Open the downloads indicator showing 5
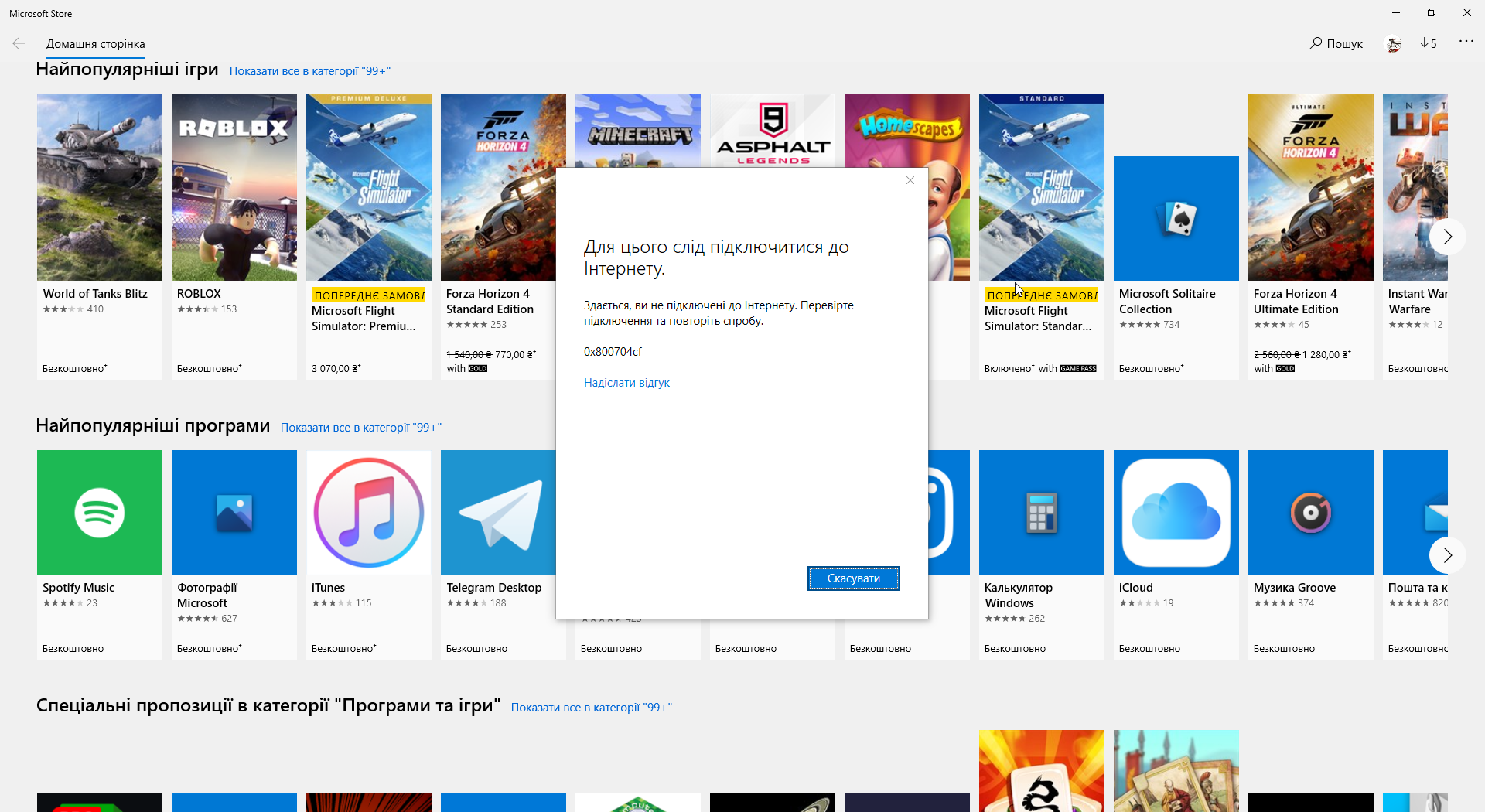The height and width of the screenshot is (812, 1485). [x=1429, y=43]
